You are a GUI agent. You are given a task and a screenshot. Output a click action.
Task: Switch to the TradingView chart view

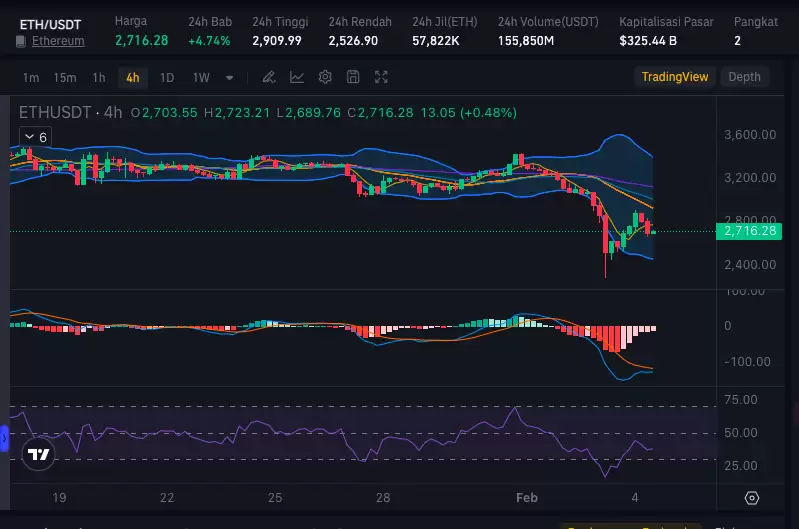click(674, 77)
